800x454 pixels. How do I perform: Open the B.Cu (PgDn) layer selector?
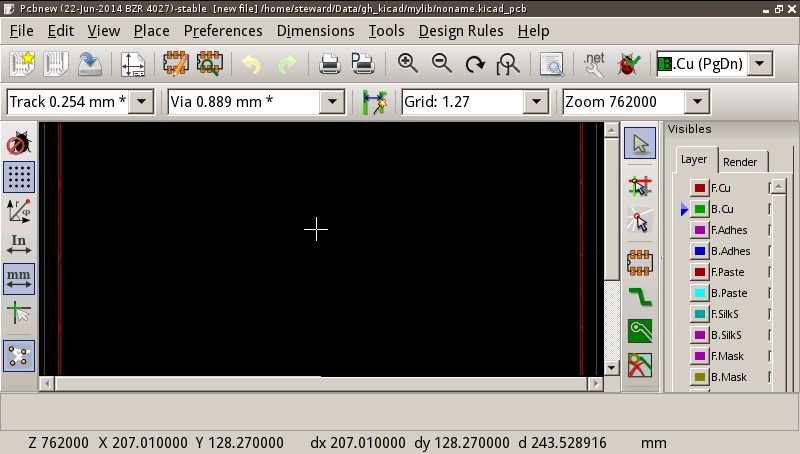pyautogui.click(x=760, y=64)
